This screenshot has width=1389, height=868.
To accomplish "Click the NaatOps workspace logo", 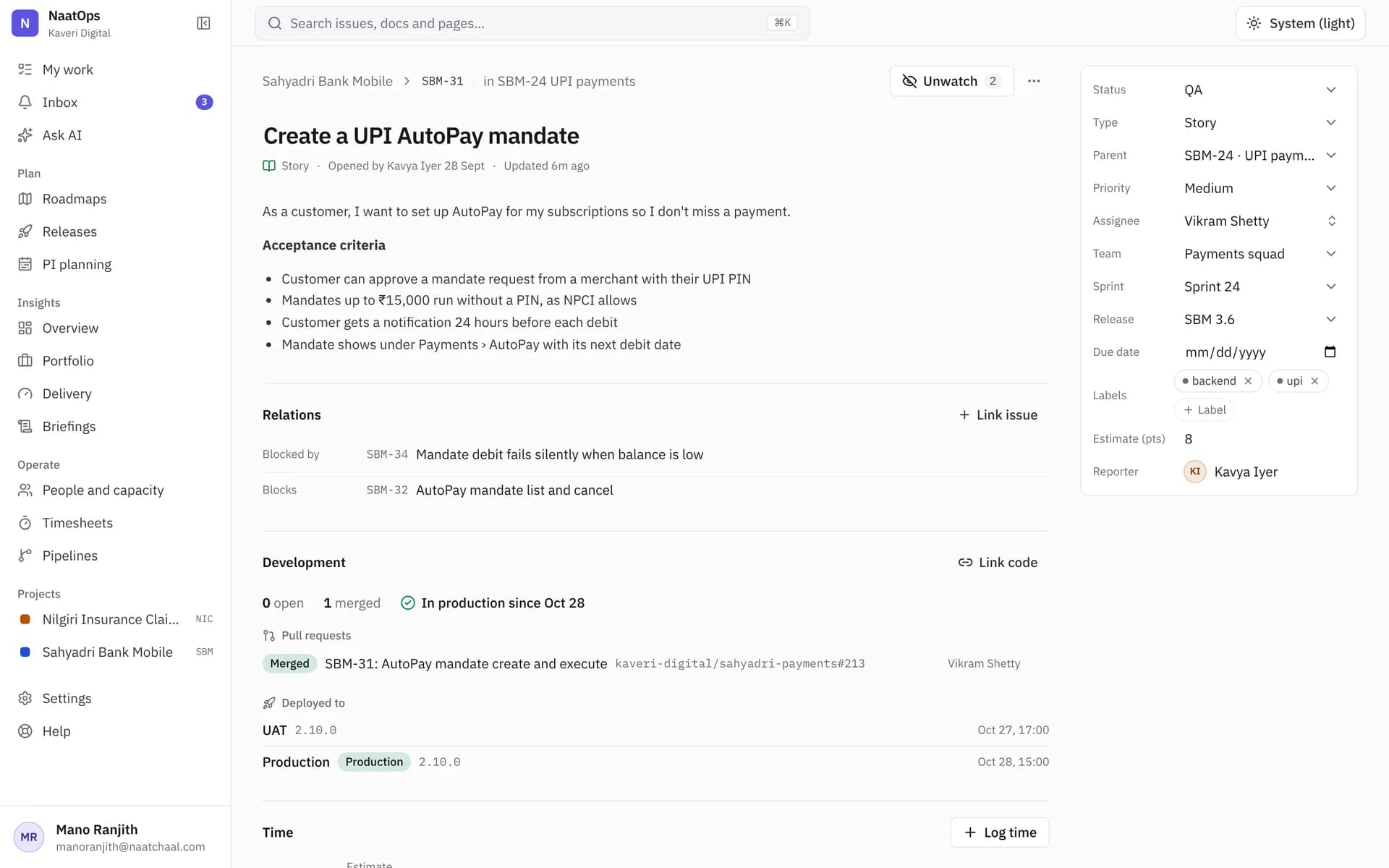I will tap(25, 23).
